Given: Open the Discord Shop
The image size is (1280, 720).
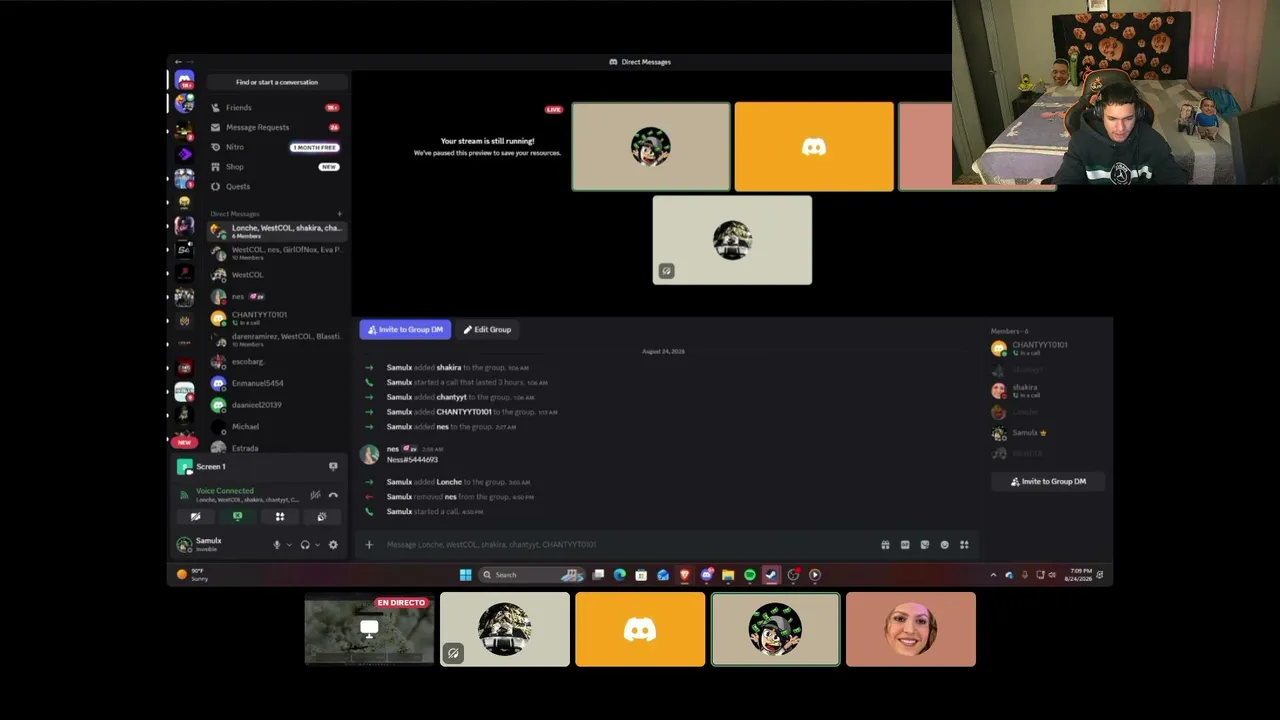Looking at the screenshot, I should coord(277,167).
